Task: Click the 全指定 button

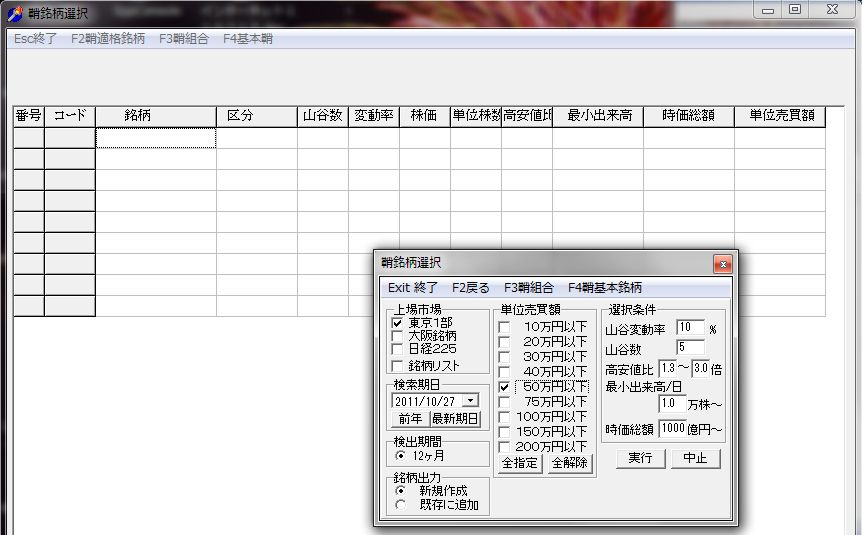Action: pos(520,463)
